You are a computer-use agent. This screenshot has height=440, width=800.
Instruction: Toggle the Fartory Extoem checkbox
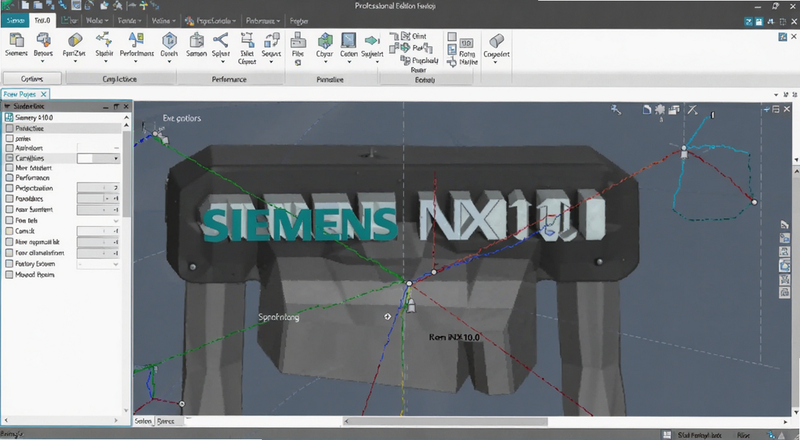click(x=9, y=264)
